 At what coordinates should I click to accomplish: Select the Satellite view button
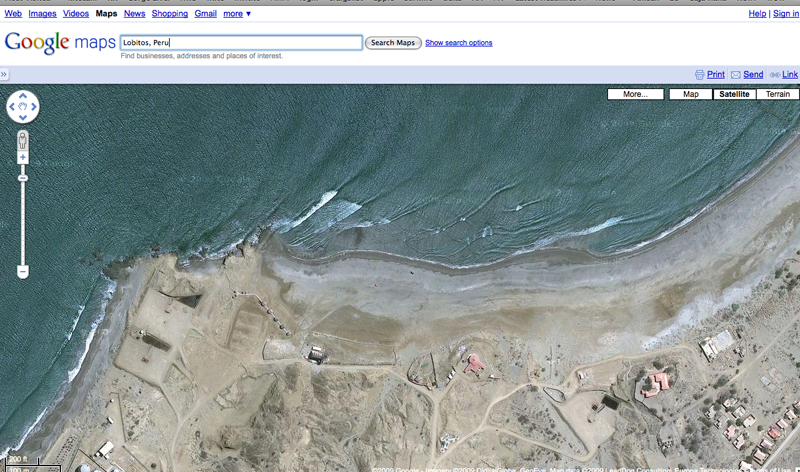(x=733, y=94)
